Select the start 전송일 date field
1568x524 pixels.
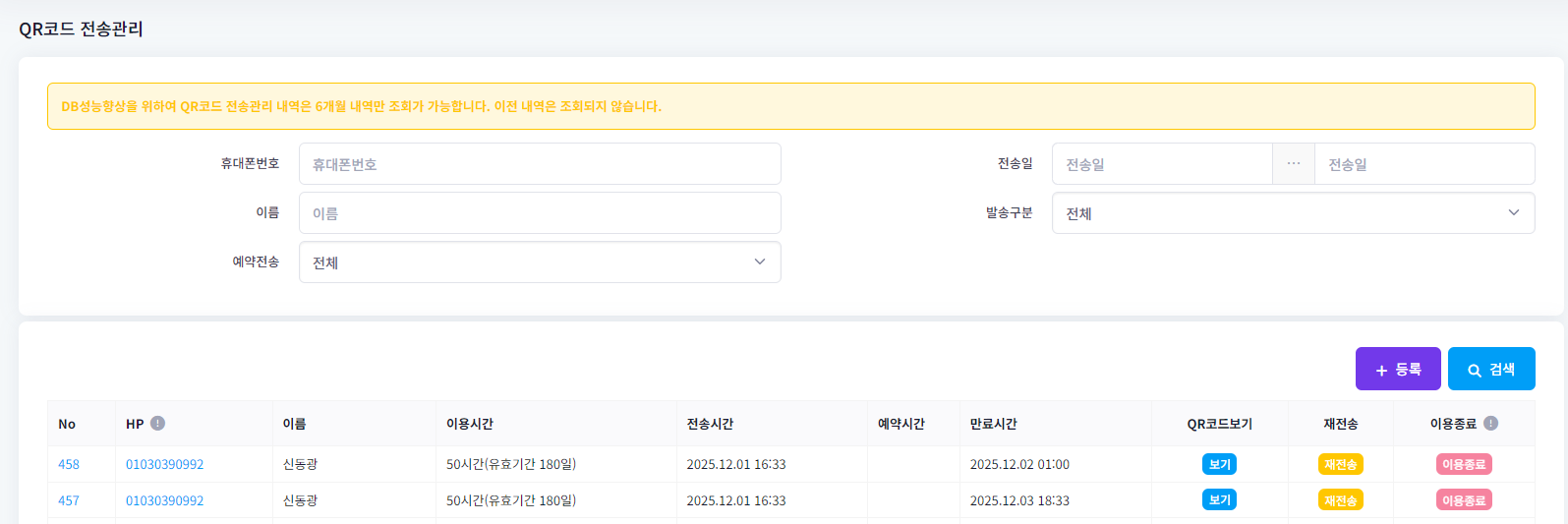click(x=1162, y=164)
